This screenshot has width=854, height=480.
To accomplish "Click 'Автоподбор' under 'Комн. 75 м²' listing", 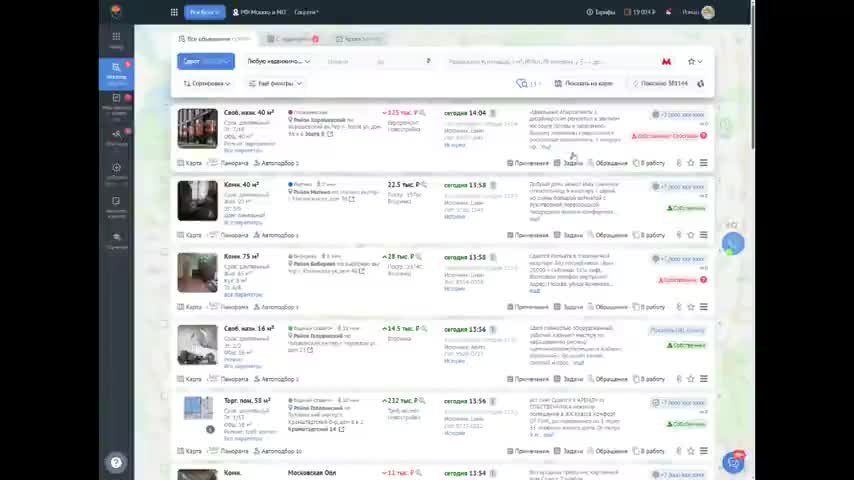I will click(x=276, y=307).
